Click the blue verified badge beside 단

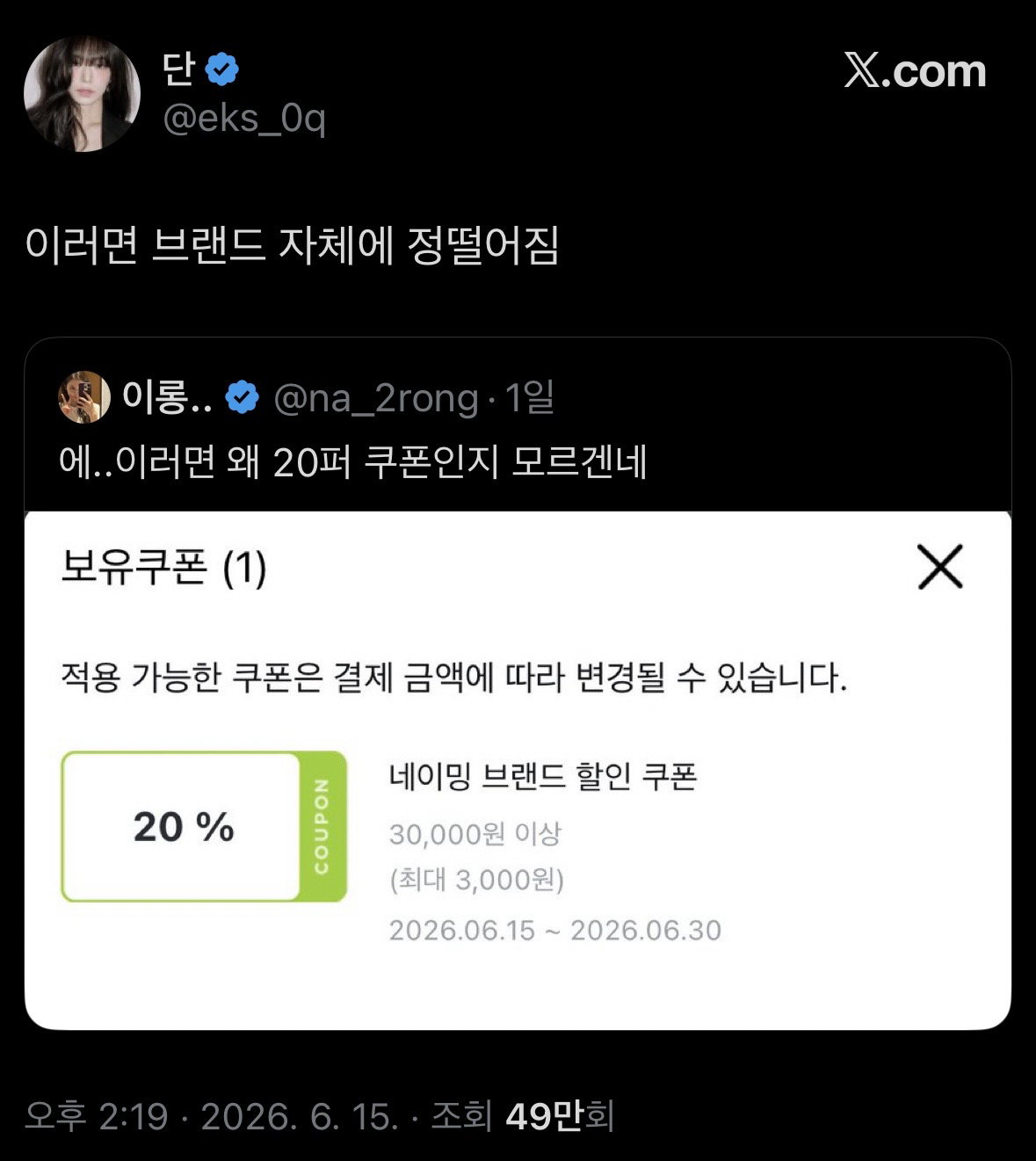tap(222, 69)
